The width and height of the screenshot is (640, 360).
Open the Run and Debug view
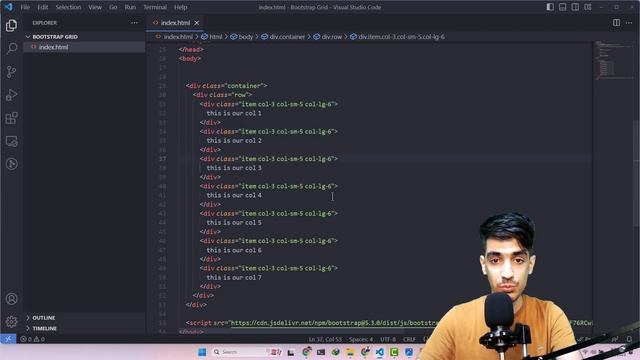[x=11, y=95]
